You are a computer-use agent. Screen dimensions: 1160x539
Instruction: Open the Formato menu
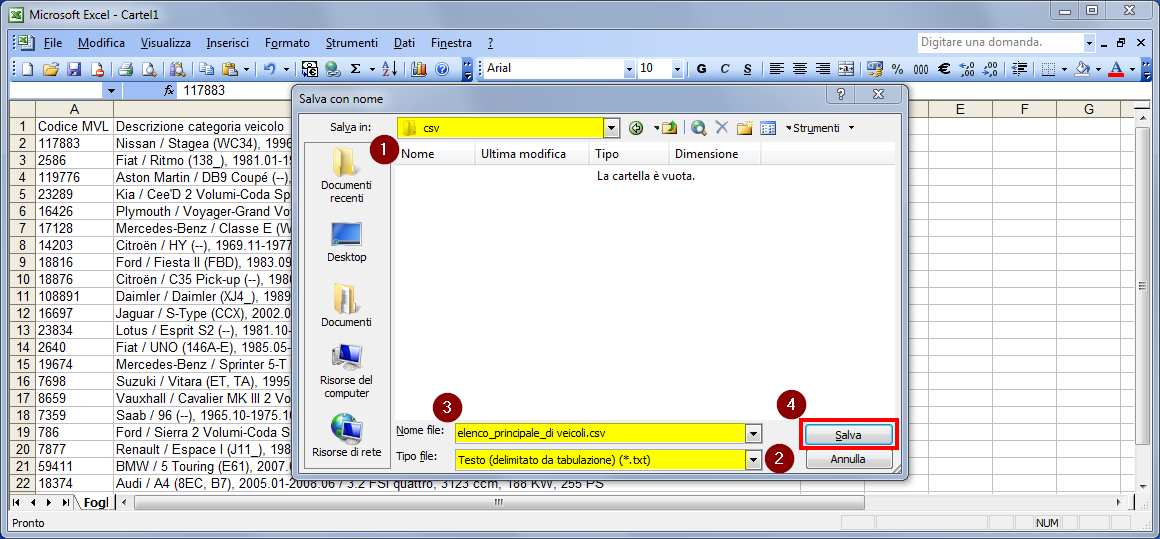(288, 43)
